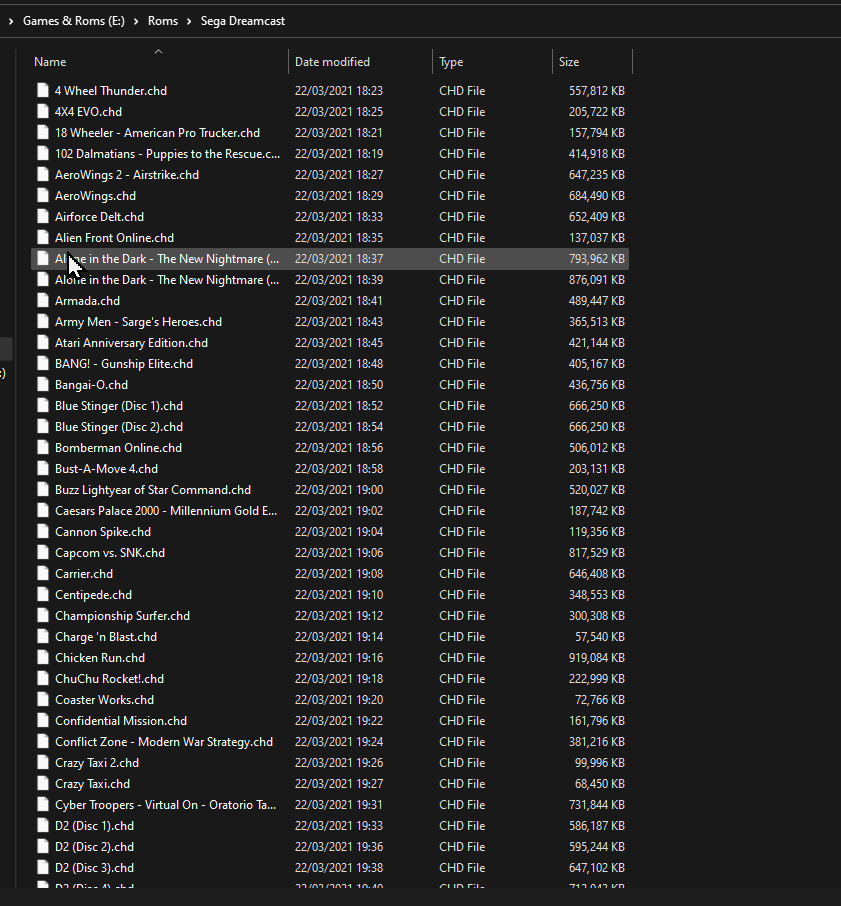This screenshot has height=906, width=841.
Task: Click the date 22/03/2021 18:21
Action: [338, 133]
